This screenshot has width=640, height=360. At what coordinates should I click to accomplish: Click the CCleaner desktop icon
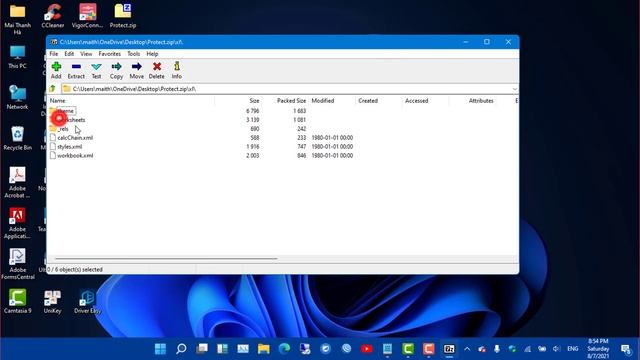coord(53,16)
